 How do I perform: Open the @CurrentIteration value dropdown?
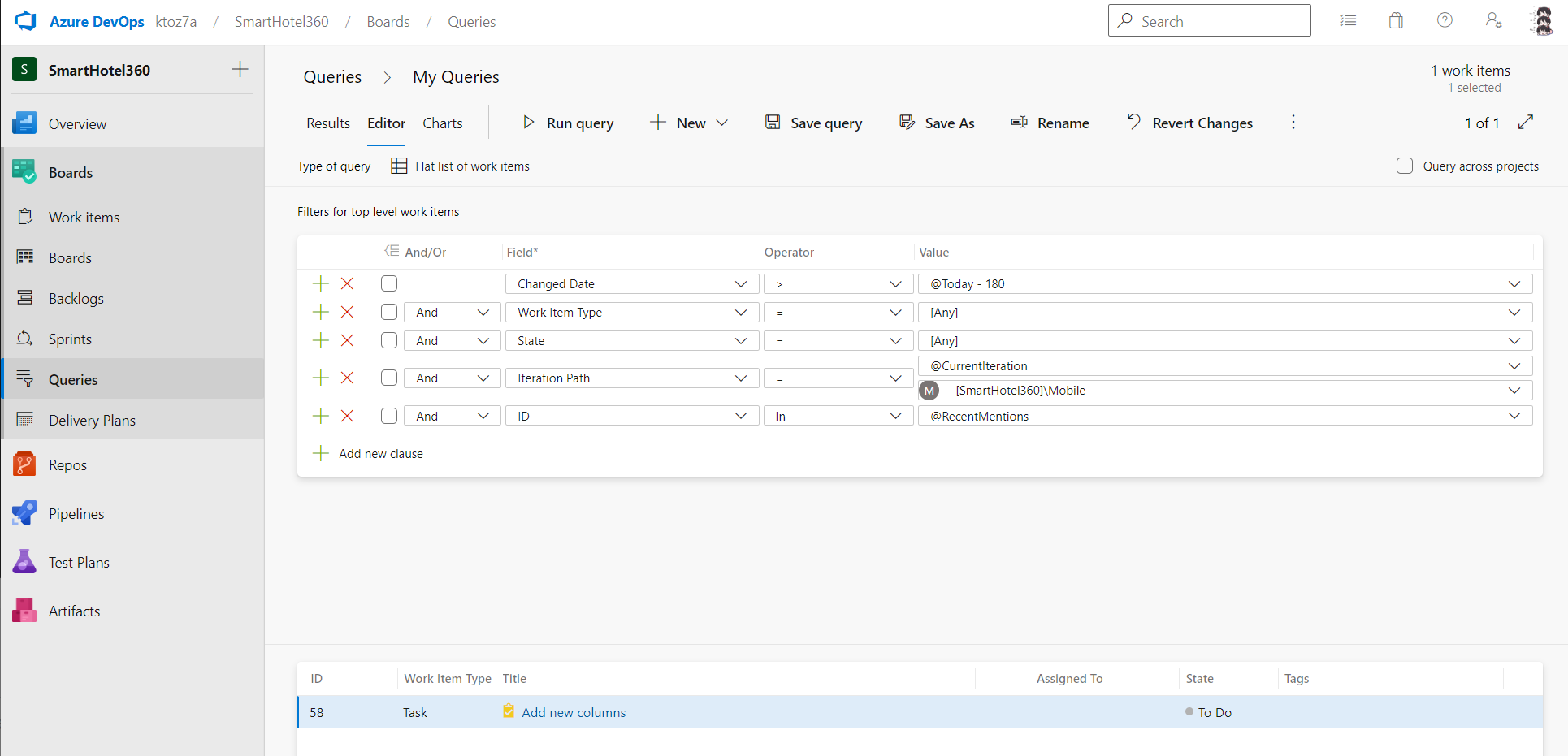[x=1225, y=365]
